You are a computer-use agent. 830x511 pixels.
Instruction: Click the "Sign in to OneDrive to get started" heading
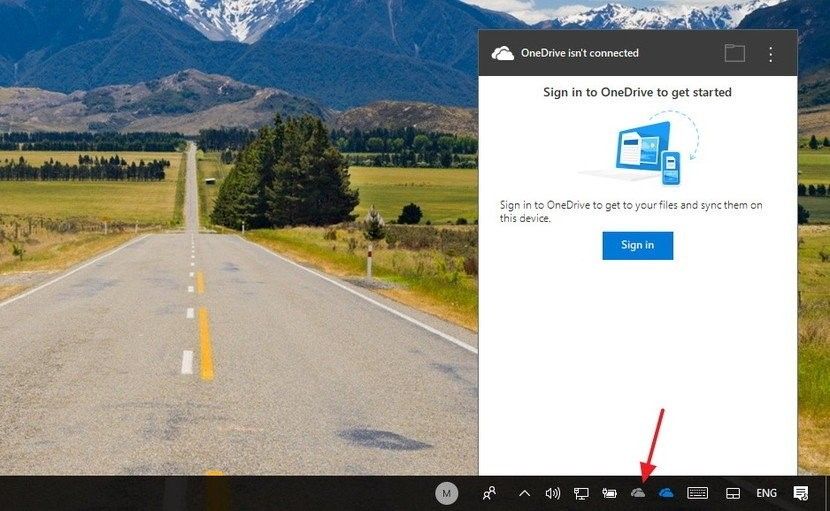tap(637, 92)
